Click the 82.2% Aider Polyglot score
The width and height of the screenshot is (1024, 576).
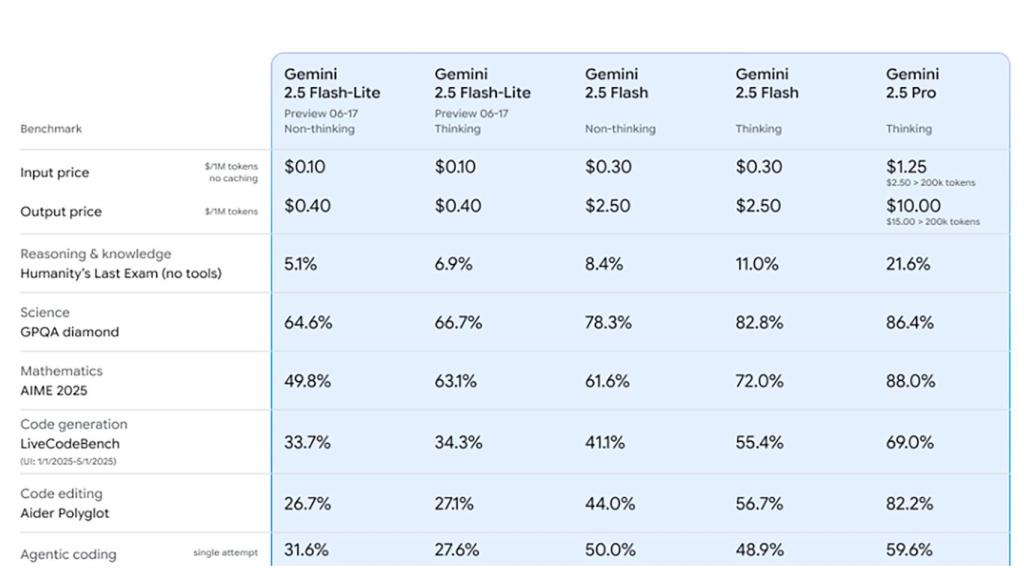[910, 504]
